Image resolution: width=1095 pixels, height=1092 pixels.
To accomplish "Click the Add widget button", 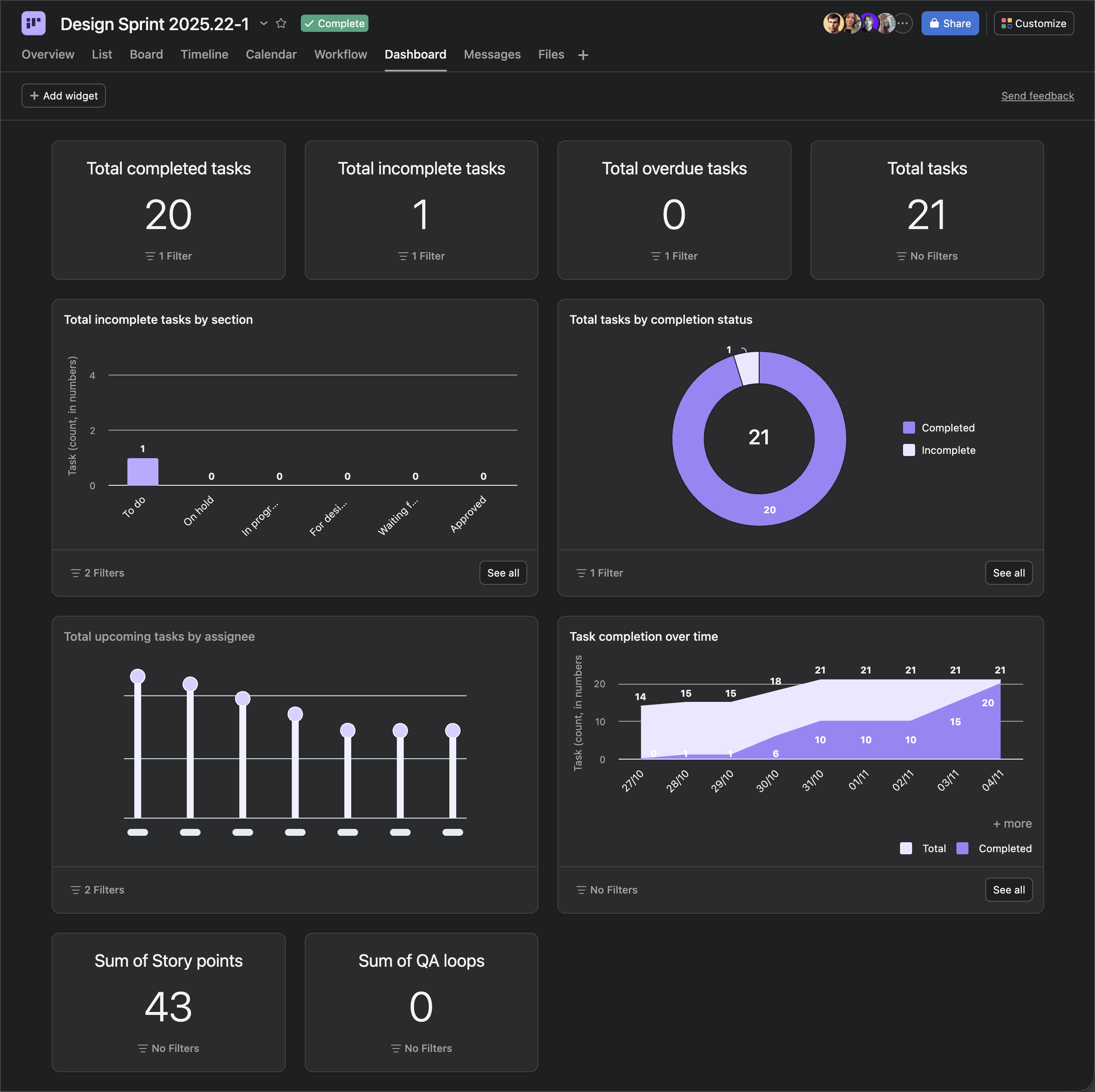I will click(x=63, y=96).
